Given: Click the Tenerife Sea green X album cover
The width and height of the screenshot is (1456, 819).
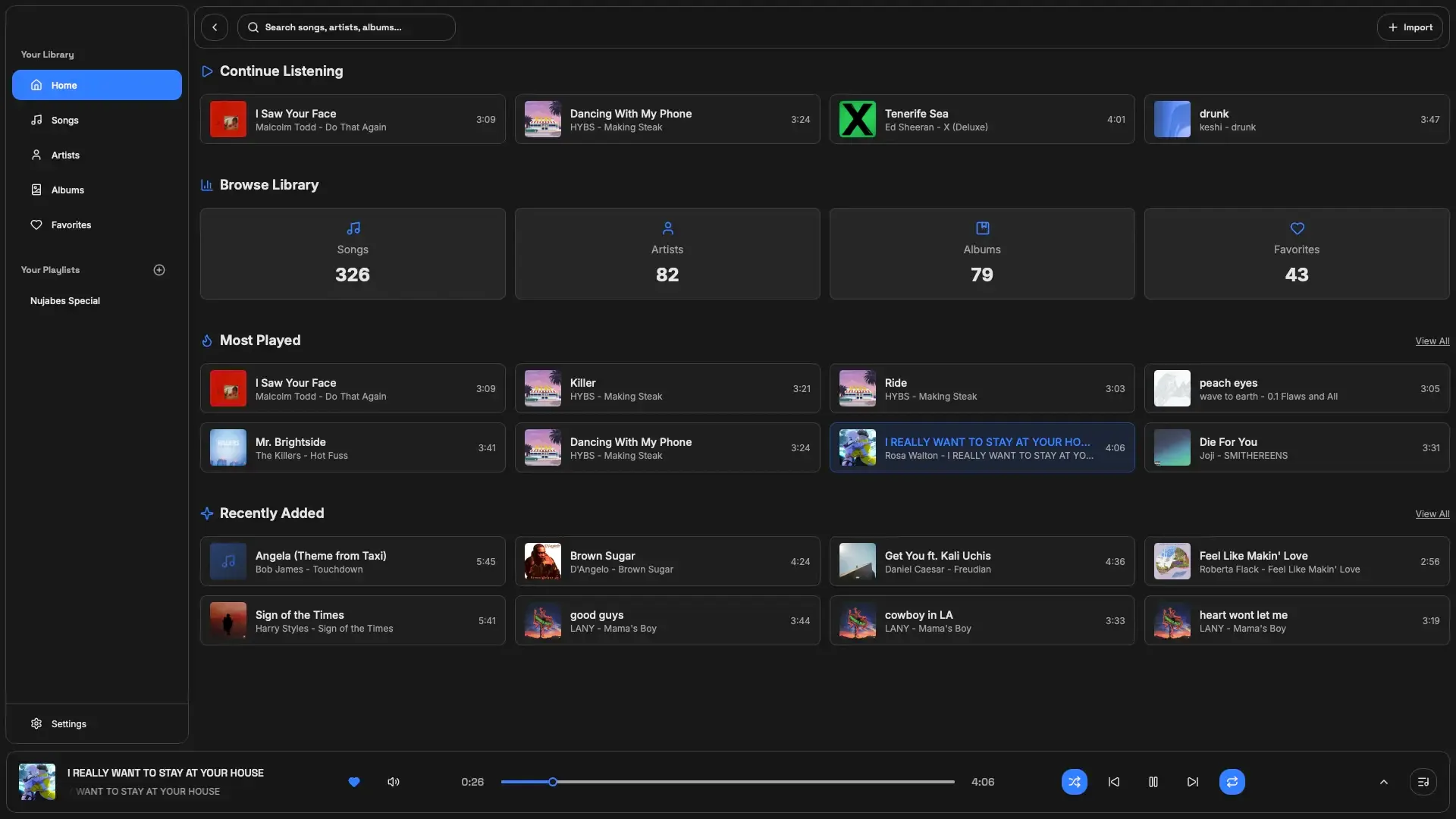Looking at the screenshot, I should pyautogui.click(x=858, y=119).
